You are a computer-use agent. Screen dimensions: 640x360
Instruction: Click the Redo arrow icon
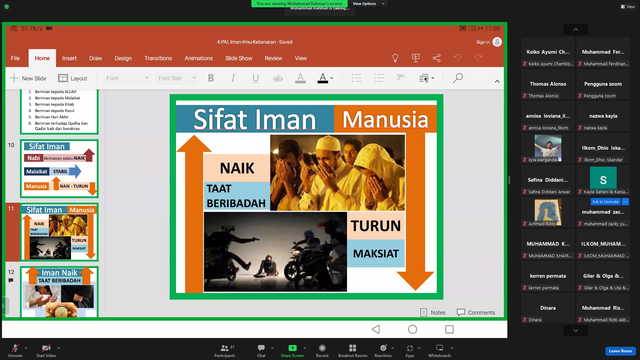coord(478,58)
